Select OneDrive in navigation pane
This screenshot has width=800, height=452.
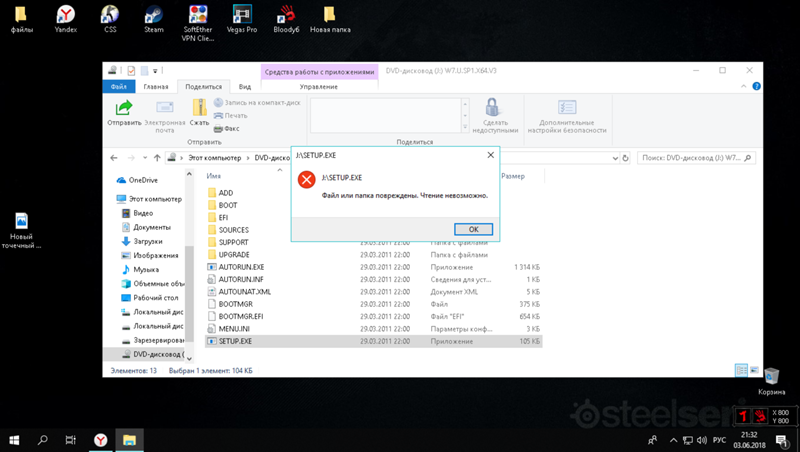tap(137, 180)
